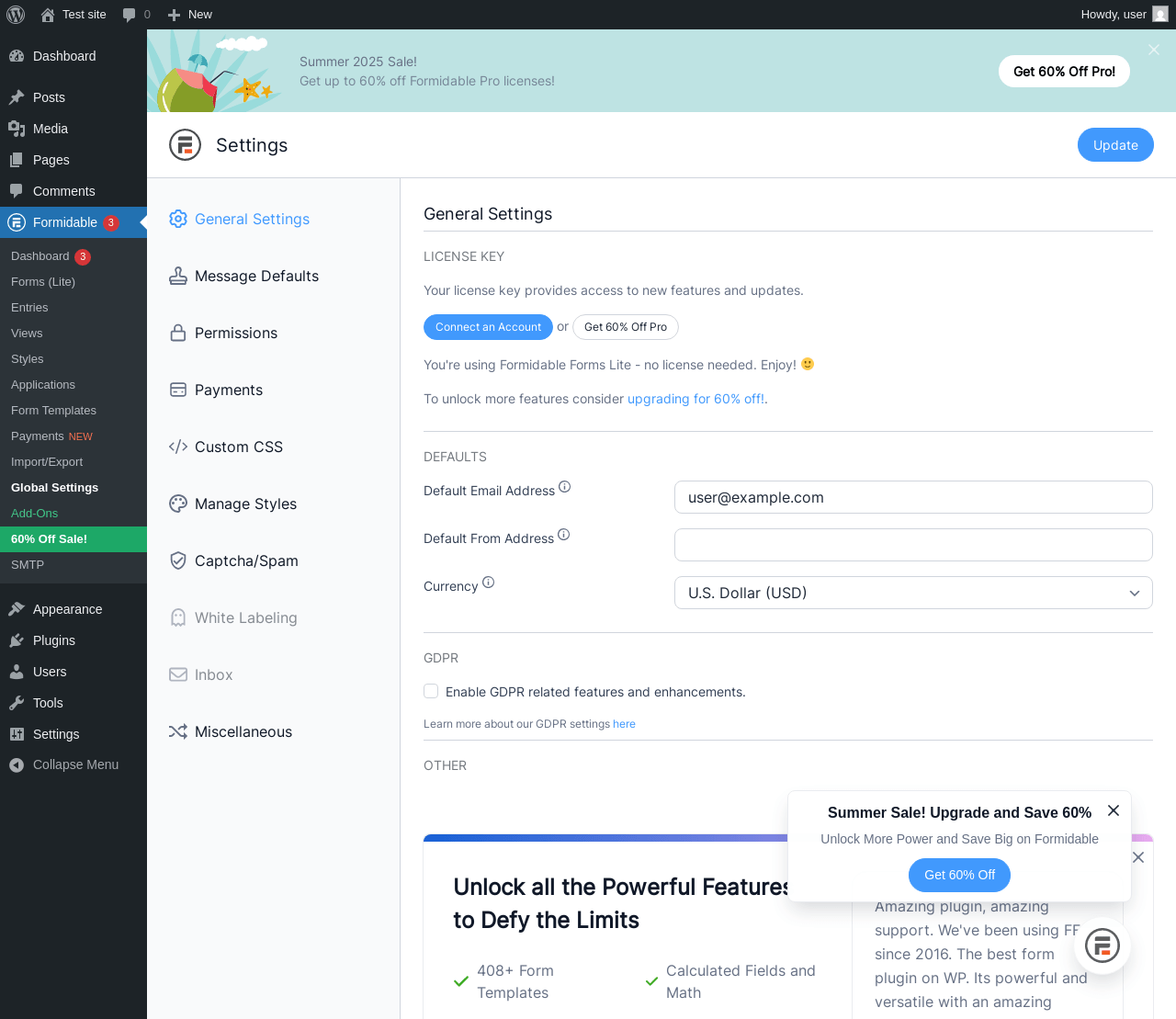Click the White Labeling ghost icon

178,617
